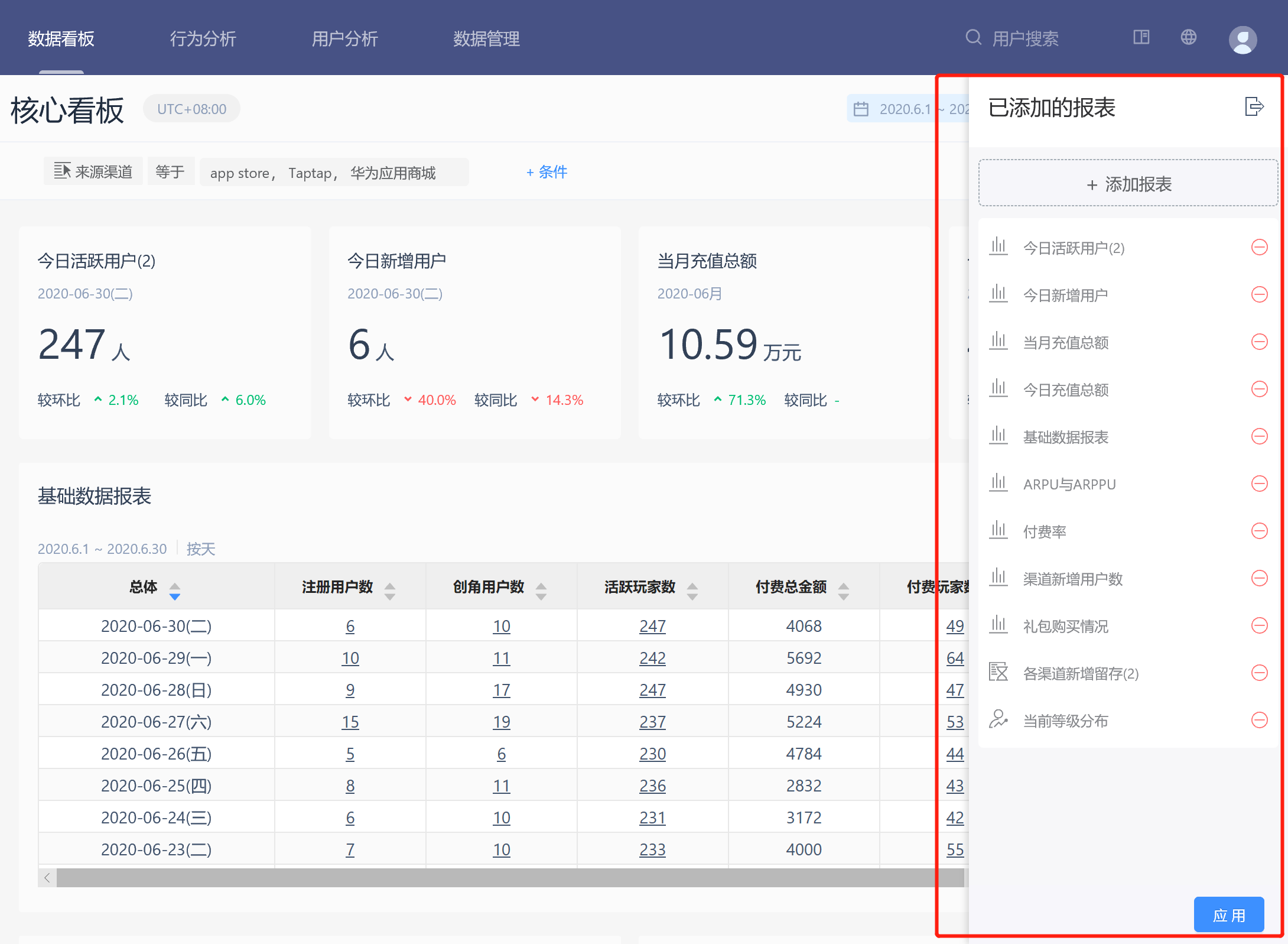
Task: Switch to the 行为分析 tab
Action: (203, 38)
